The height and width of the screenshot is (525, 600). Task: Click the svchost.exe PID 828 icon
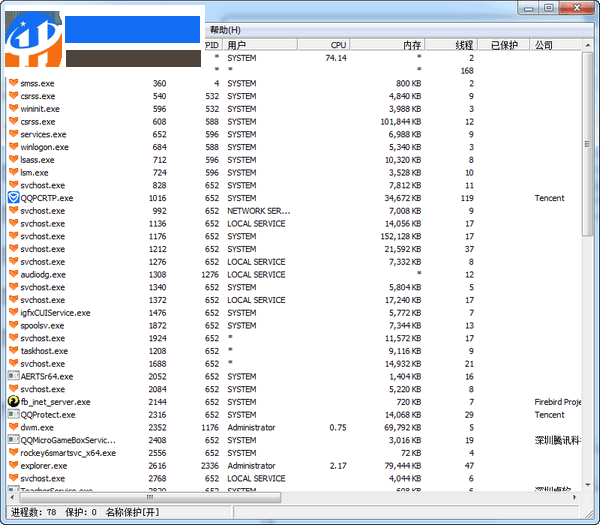[x=13, y=185]
